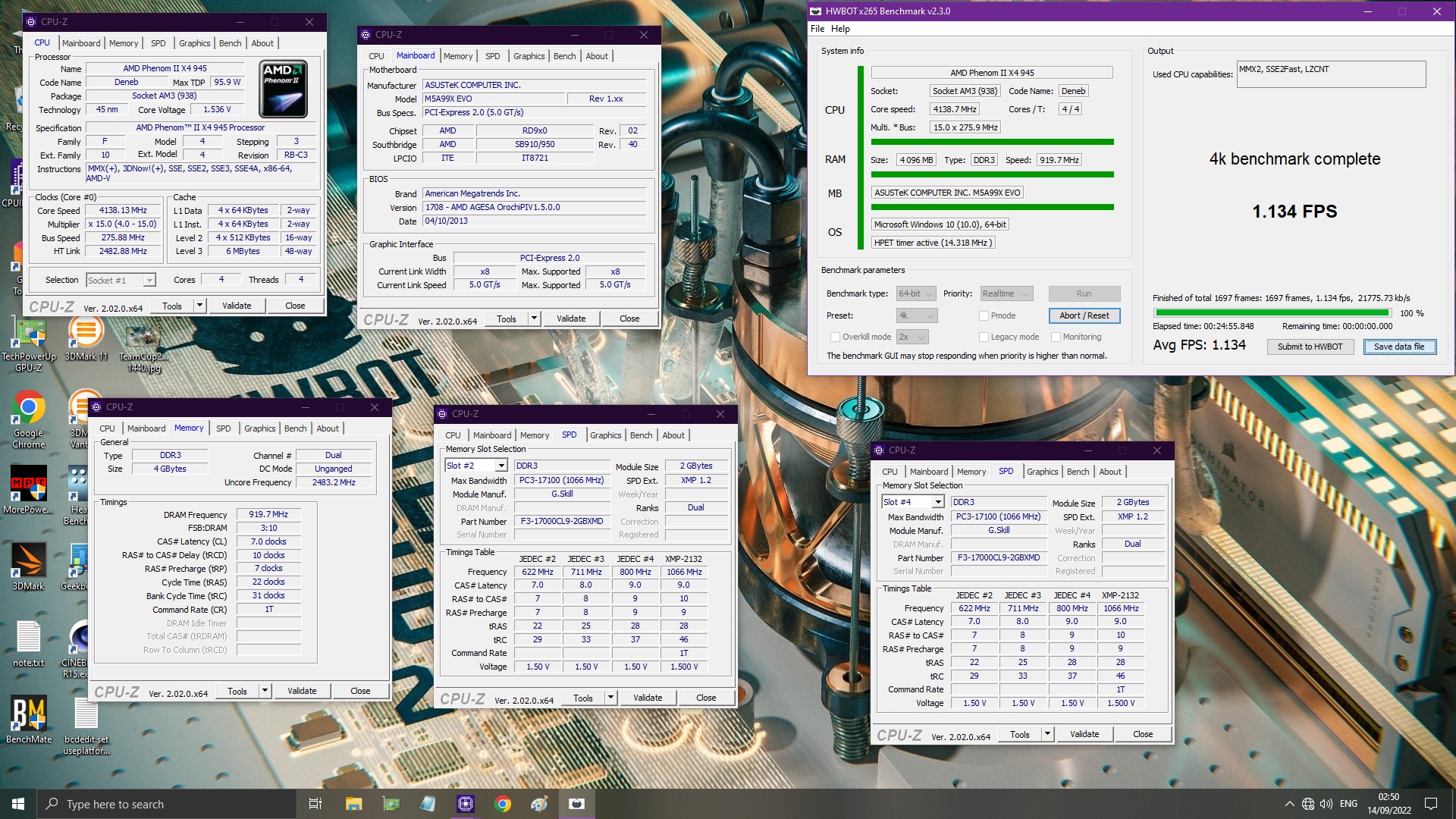
Task: Select Used CPU capabilities text box
Action: [x=1331, y=74]
